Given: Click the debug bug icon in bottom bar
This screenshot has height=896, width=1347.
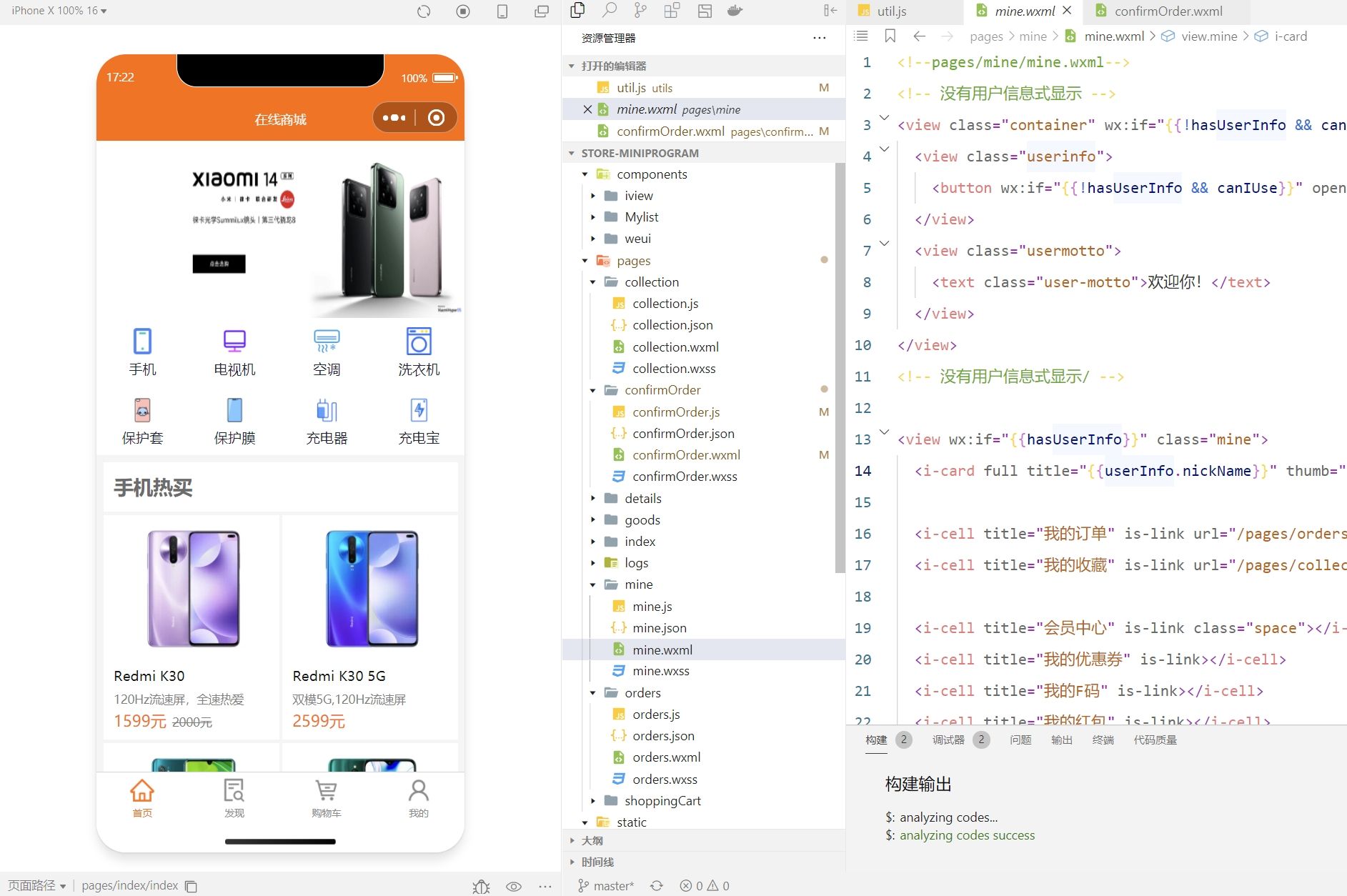Looking at the screenshot, I should pos(481,886).
